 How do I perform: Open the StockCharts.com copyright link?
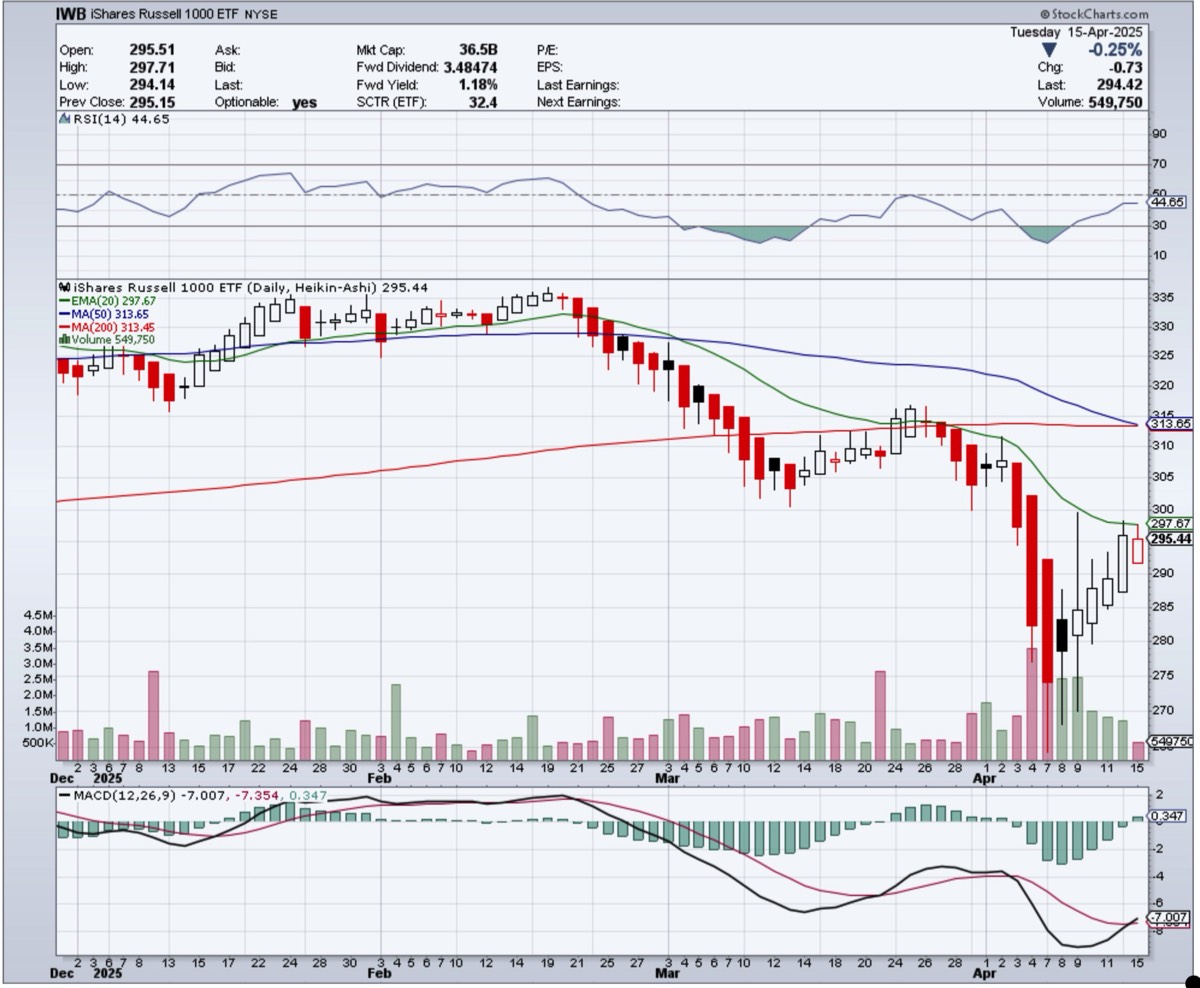[1094, 14]
